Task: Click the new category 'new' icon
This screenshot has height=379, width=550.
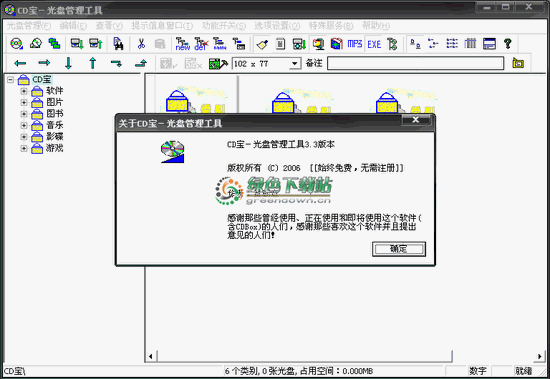Action: click(182, 44)
